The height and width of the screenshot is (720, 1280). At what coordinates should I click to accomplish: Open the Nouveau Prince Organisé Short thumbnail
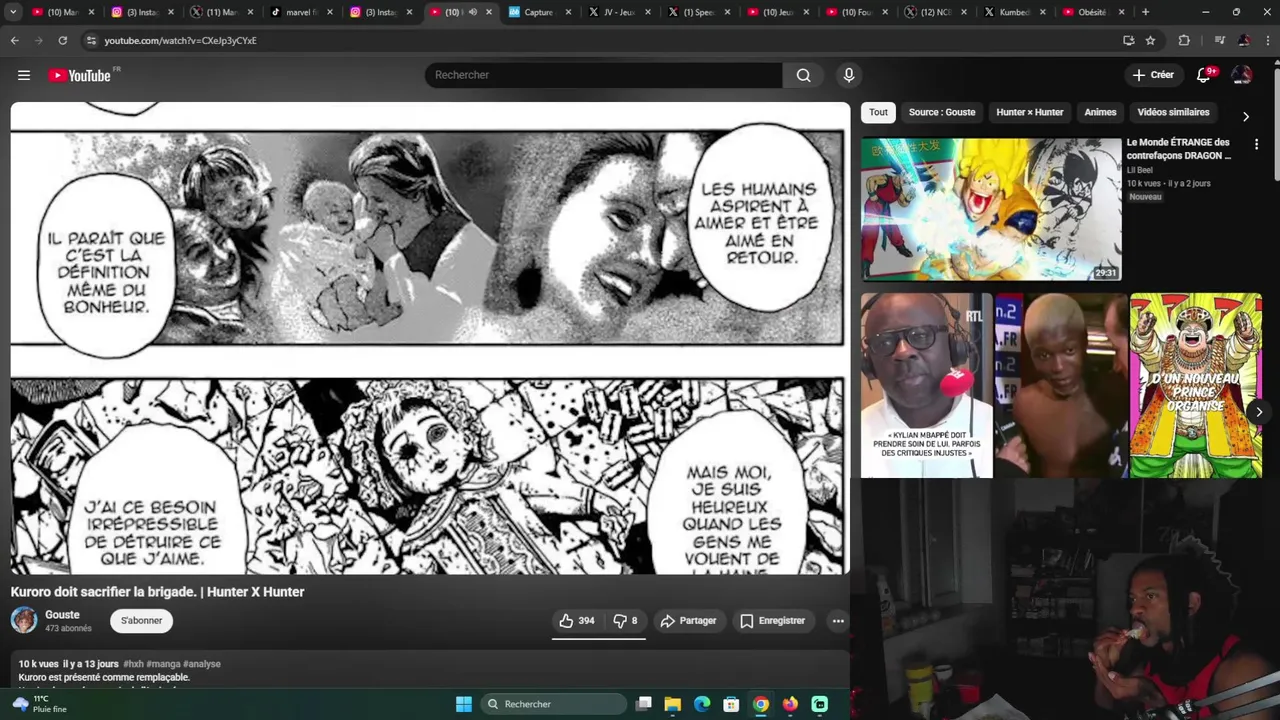(1196, 385)
